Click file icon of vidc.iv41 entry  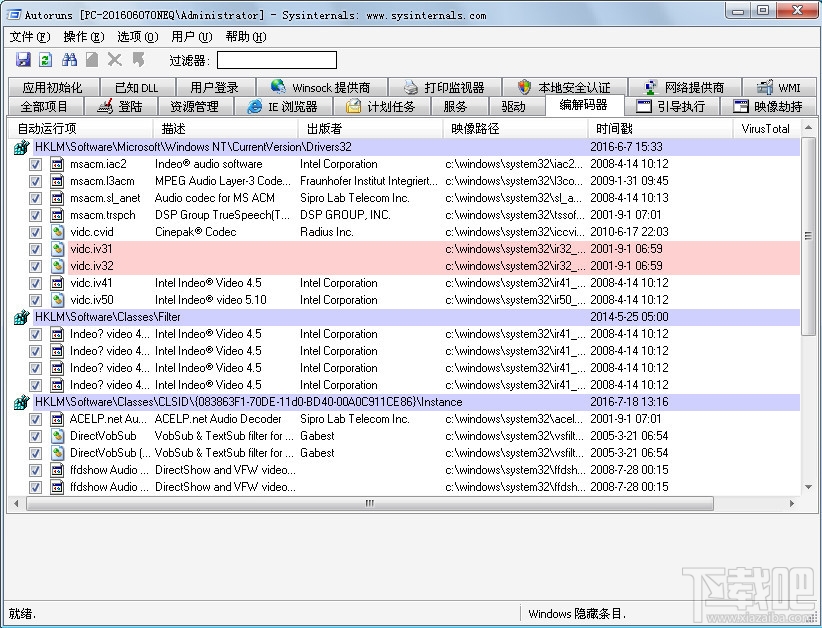coord(57,283)
